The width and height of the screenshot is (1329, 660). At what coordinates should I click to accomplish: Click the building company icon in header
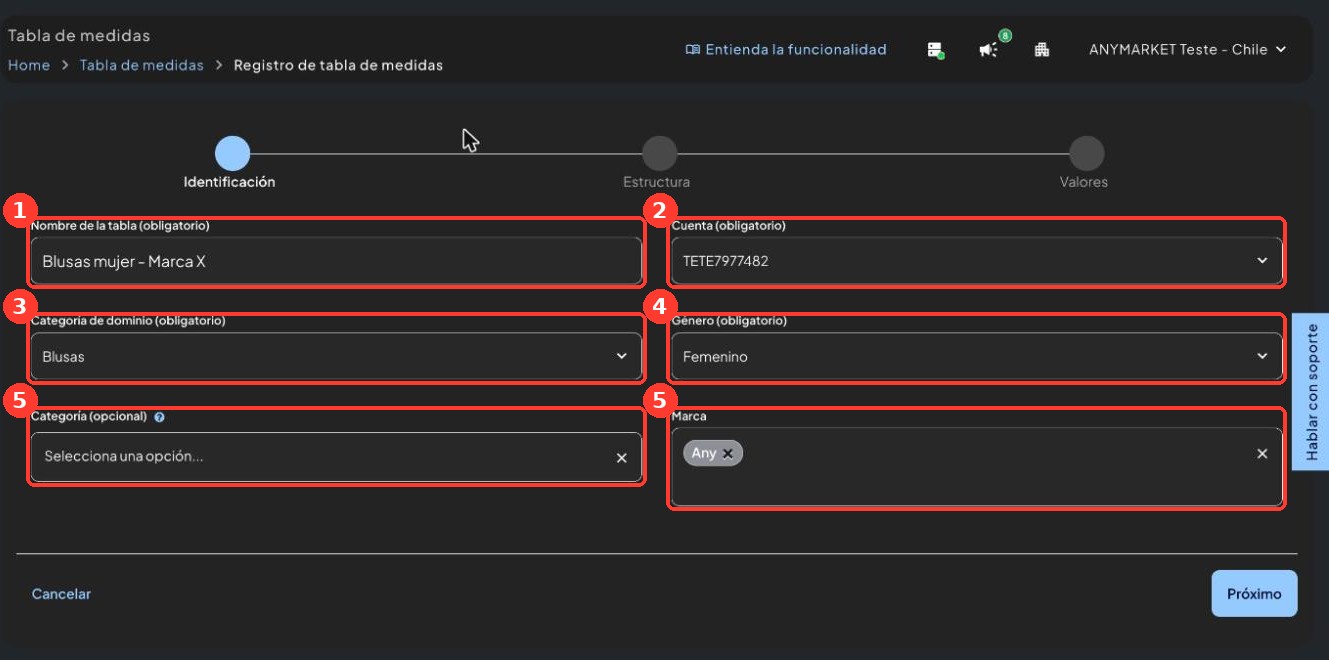pyautogui.click(x=1041, y=50)
